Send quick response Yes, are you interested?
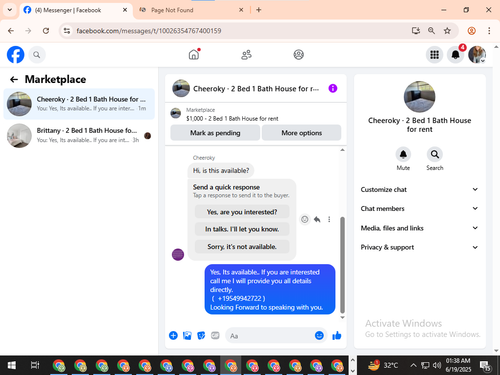Viewport: 500px width, 375px height. pyautogui.click(x=242, y=212)
